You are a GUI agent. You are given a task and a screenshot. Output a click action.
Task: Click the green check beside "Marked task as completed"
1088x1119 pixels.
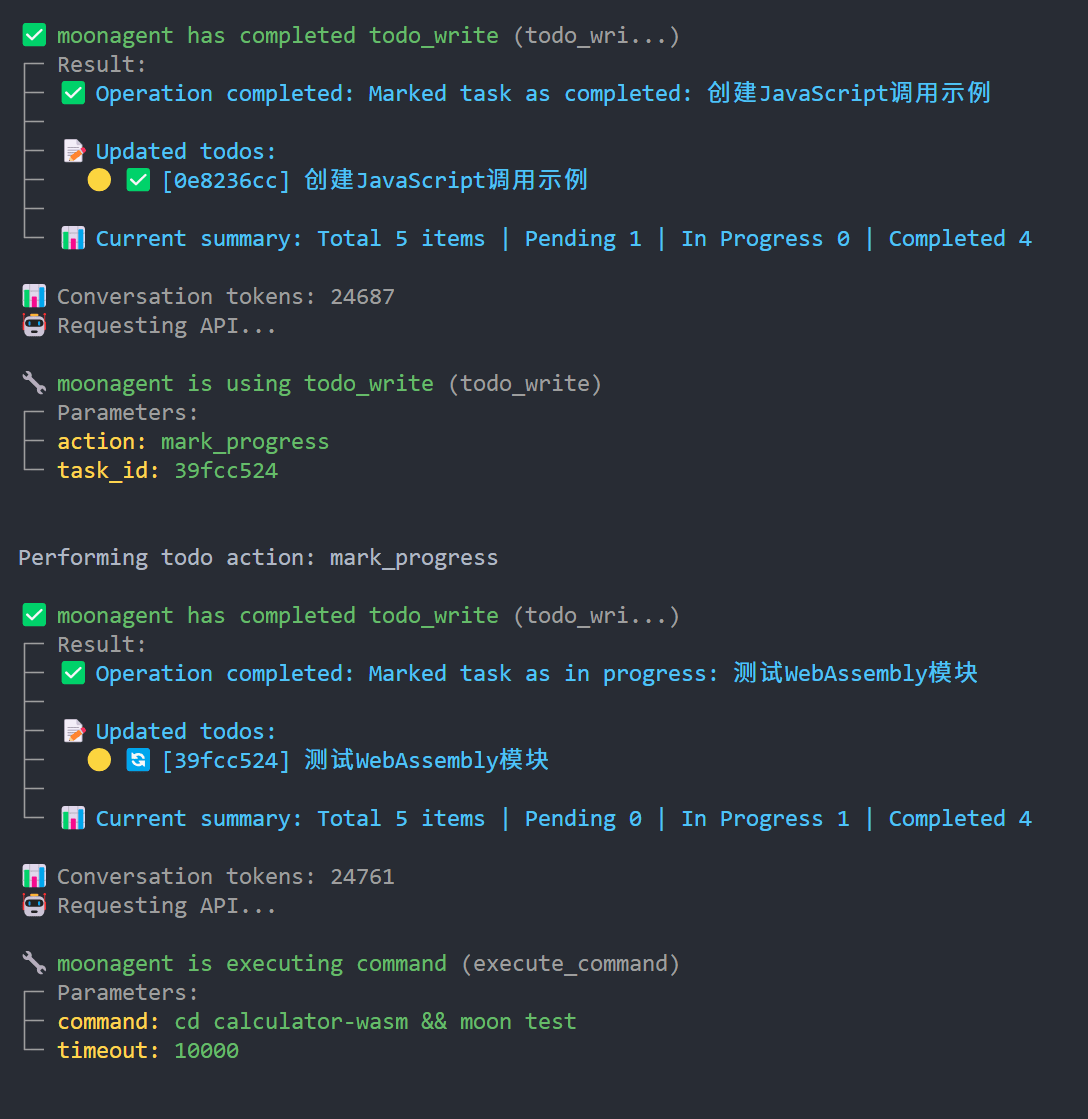pos(73,93)
